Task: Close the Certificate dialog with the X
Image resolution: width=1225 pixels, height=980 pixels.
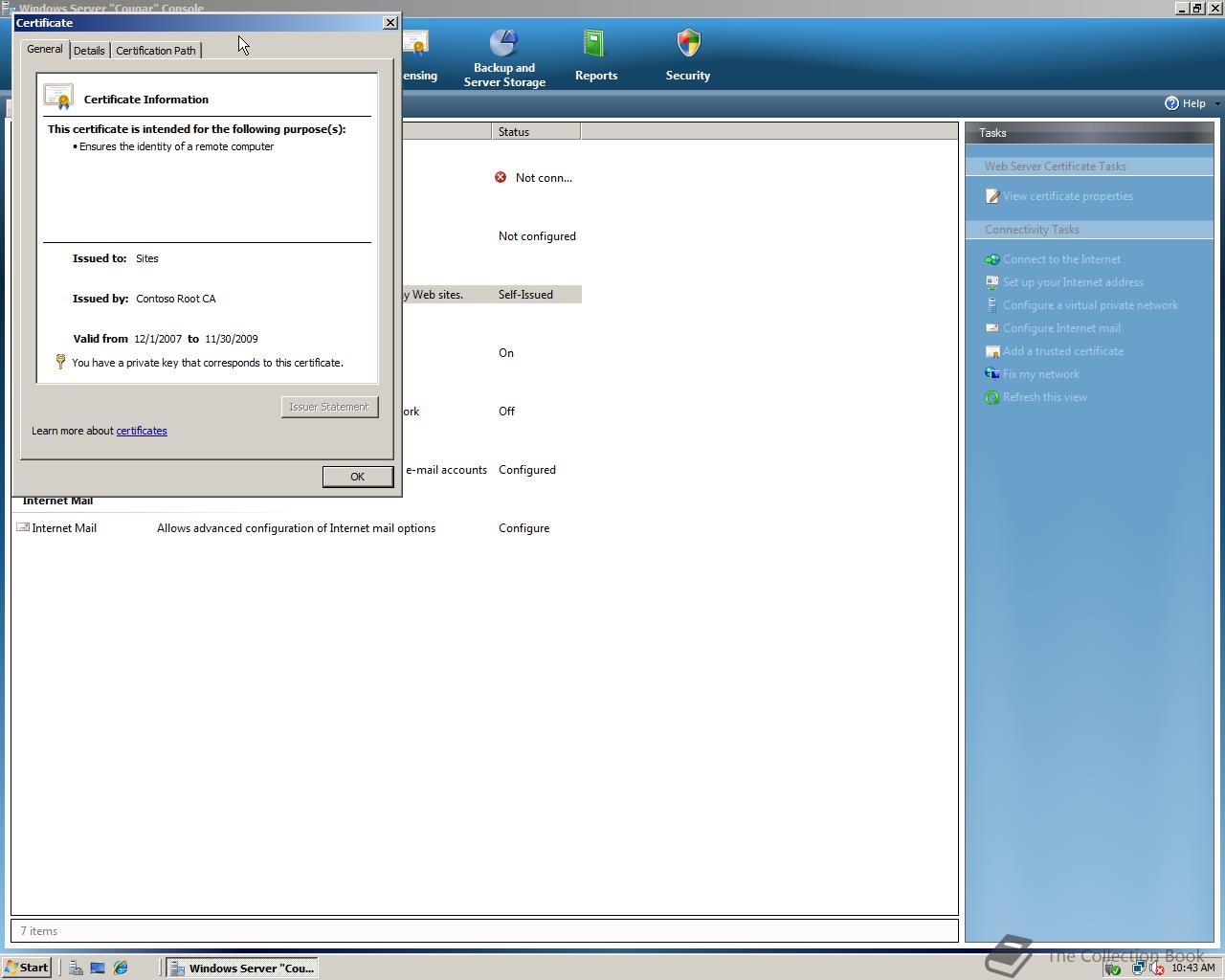Action: click(x=390, y=22)
